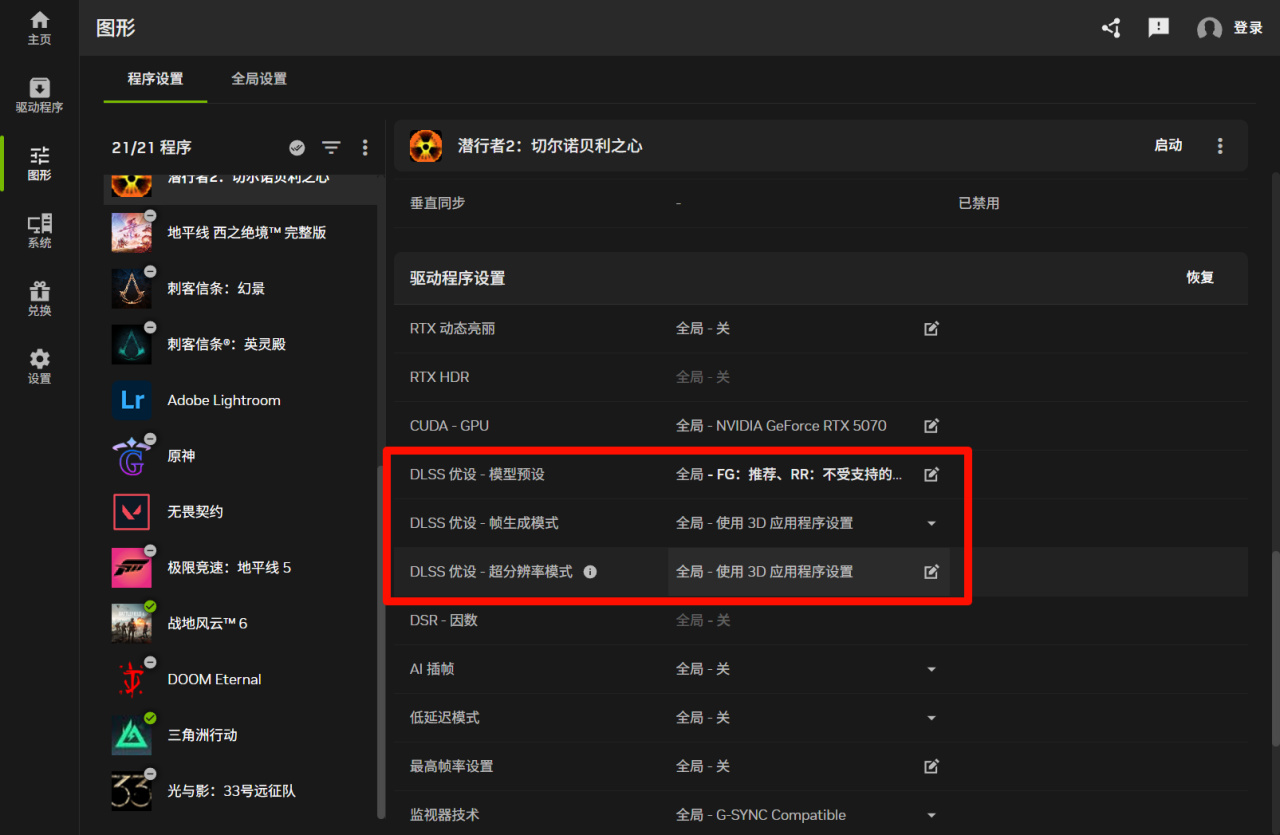Screen dimensions: 1280x835
Task: Edit the DLSS 优设 - 模型预设 setting
Action: [931, 474]
